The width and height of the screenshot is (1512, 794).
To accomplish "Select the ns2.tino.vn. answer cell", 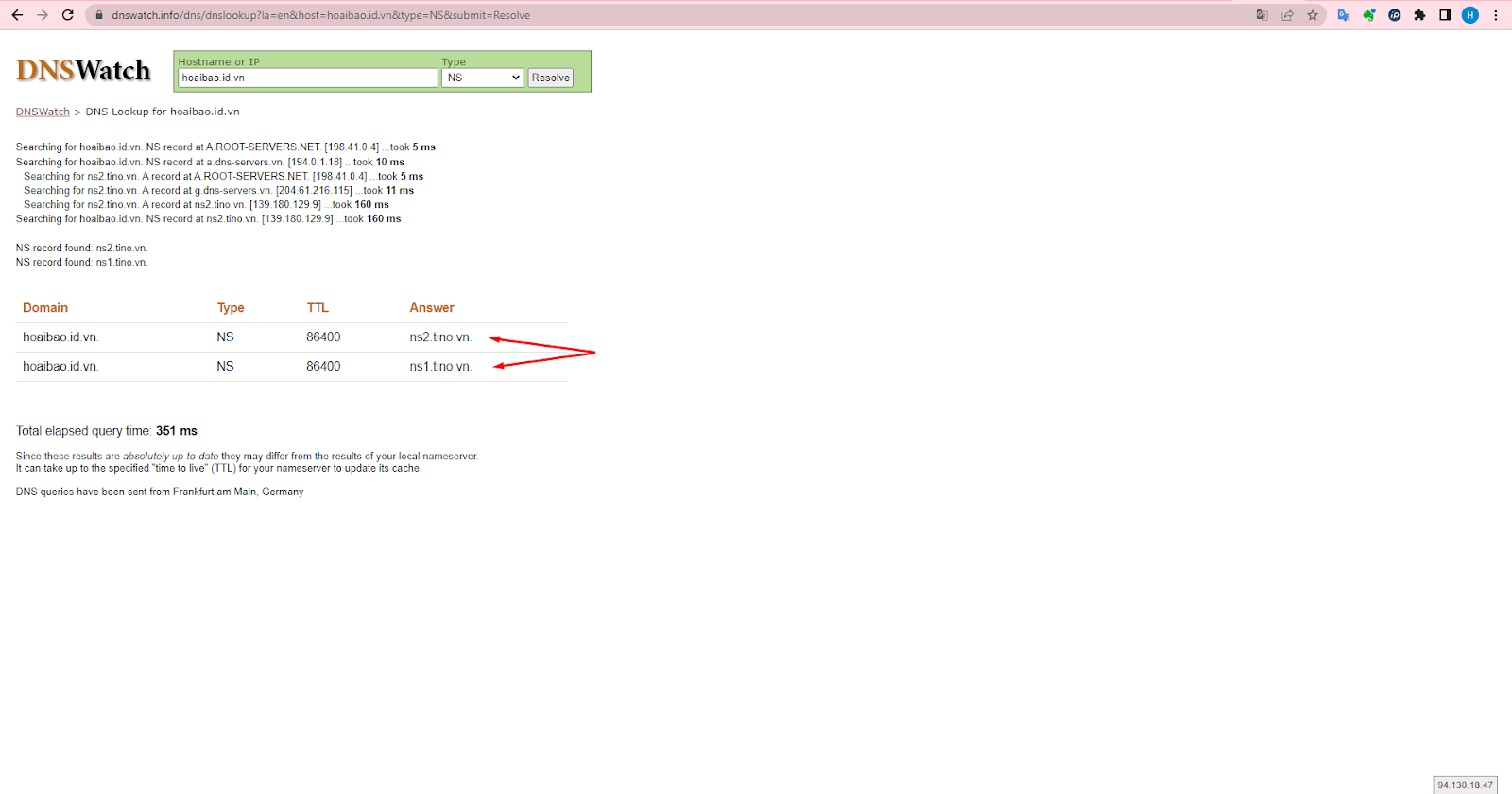I will tap(440, 337).
